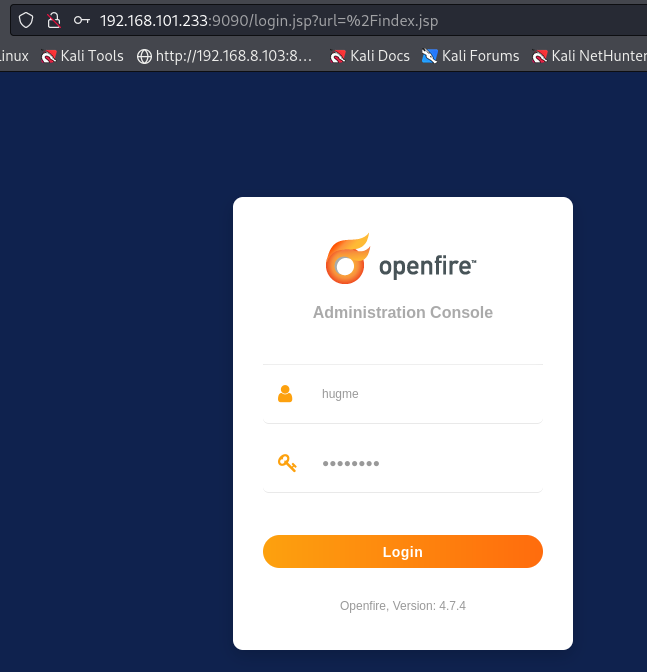Open the Kali NetHunter bookmark
This screenshot has height=672, width=647.
point(589,56)
